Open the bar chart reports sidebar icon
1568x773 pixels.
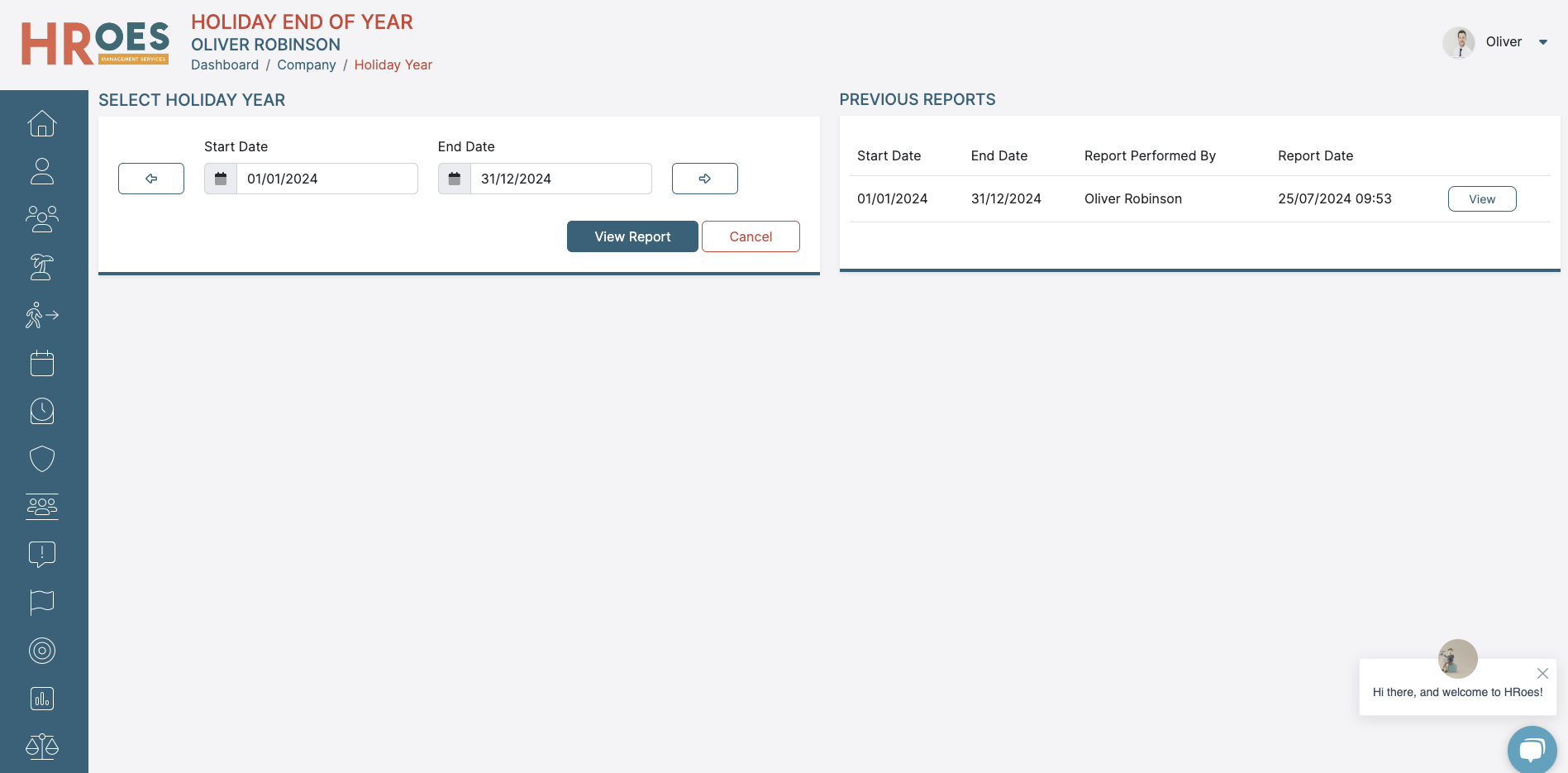coord(42,699)
